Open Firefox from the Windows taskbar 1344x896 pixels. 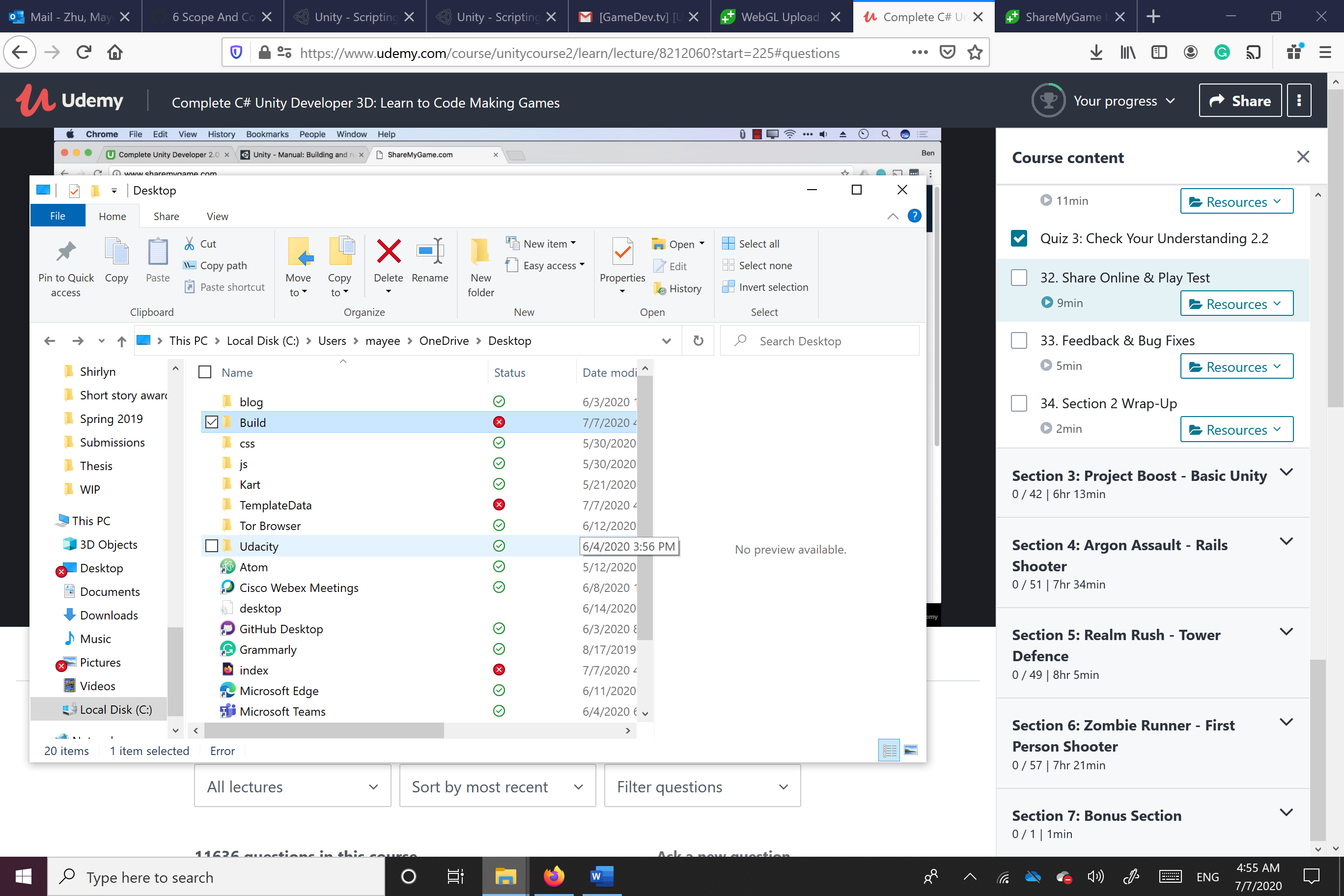(x=553, y=876)
